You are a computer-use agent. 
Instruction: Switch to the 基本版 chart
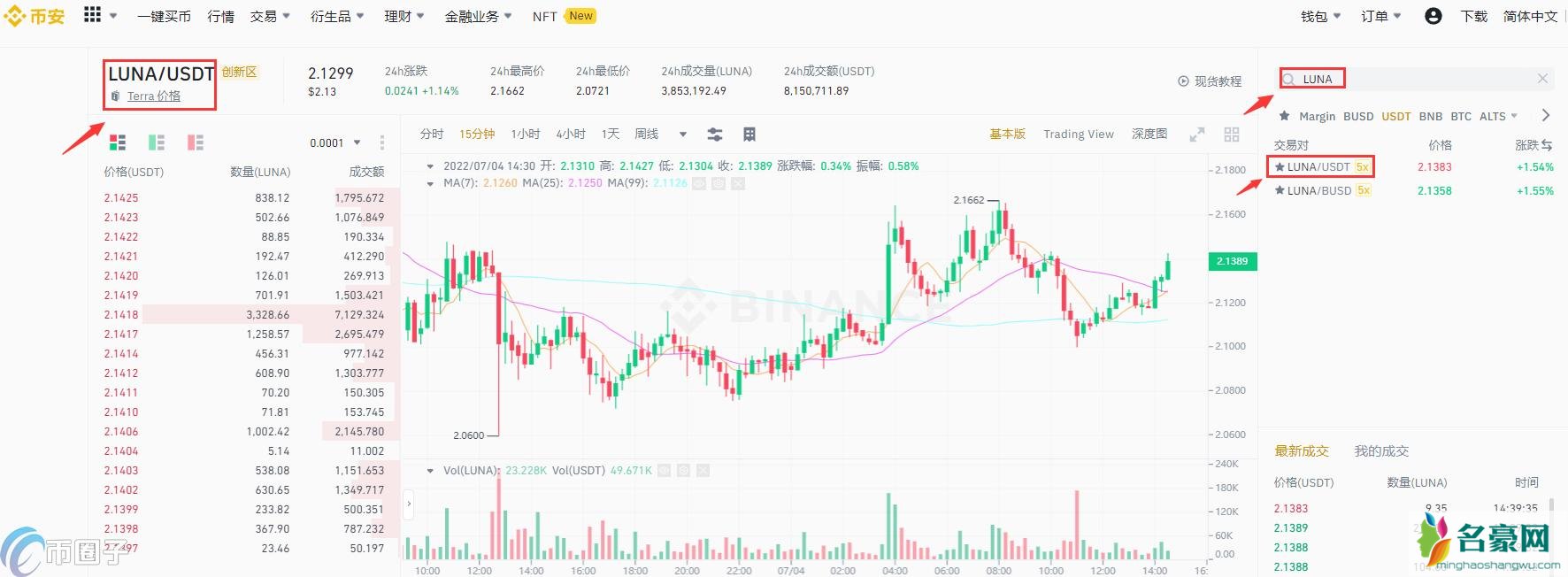tap(1007, 134)
